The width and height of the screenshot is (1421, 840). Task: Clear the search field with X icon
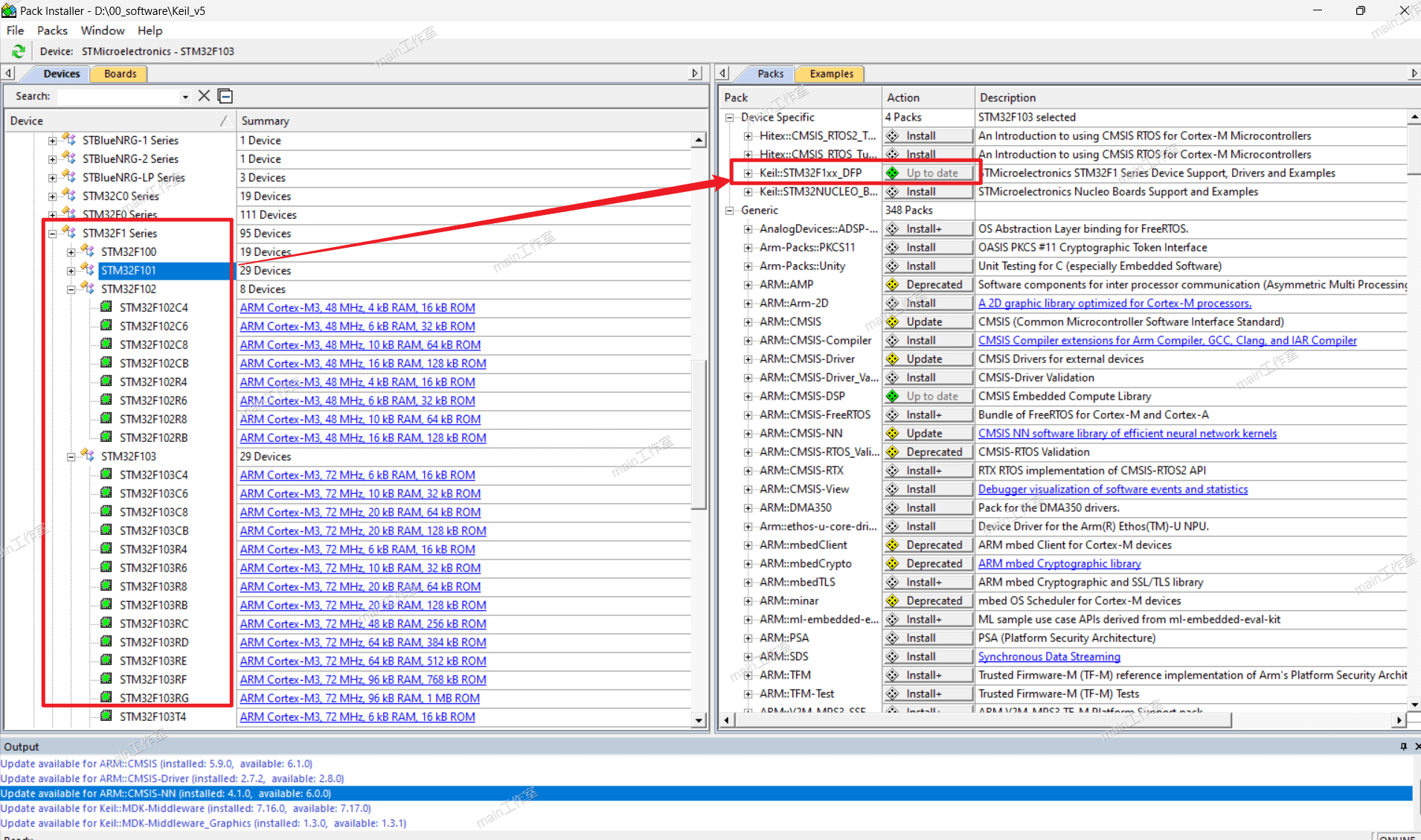pyautogui.click(x=204, y=96)
